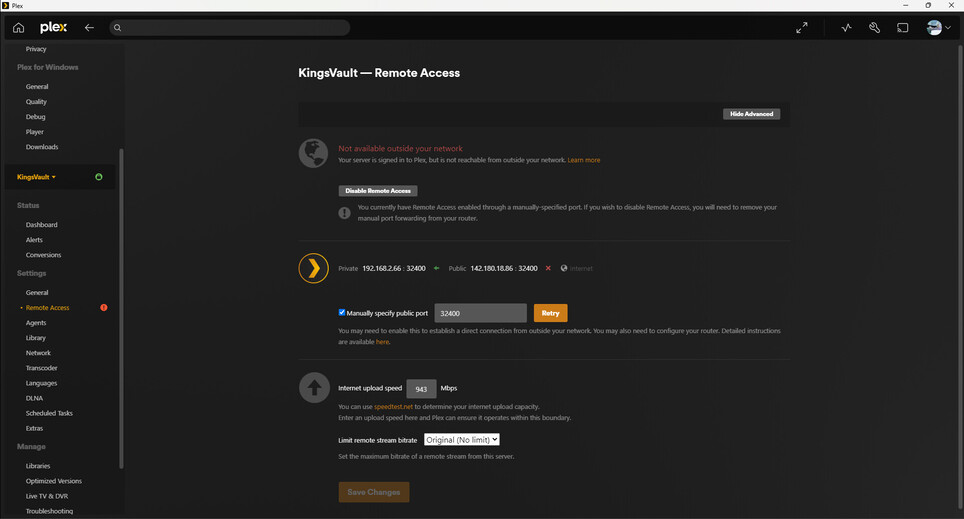This screenshot has height=519, width=964.
Task: Open the Status Dashboard
Action: tap(41, 225)
